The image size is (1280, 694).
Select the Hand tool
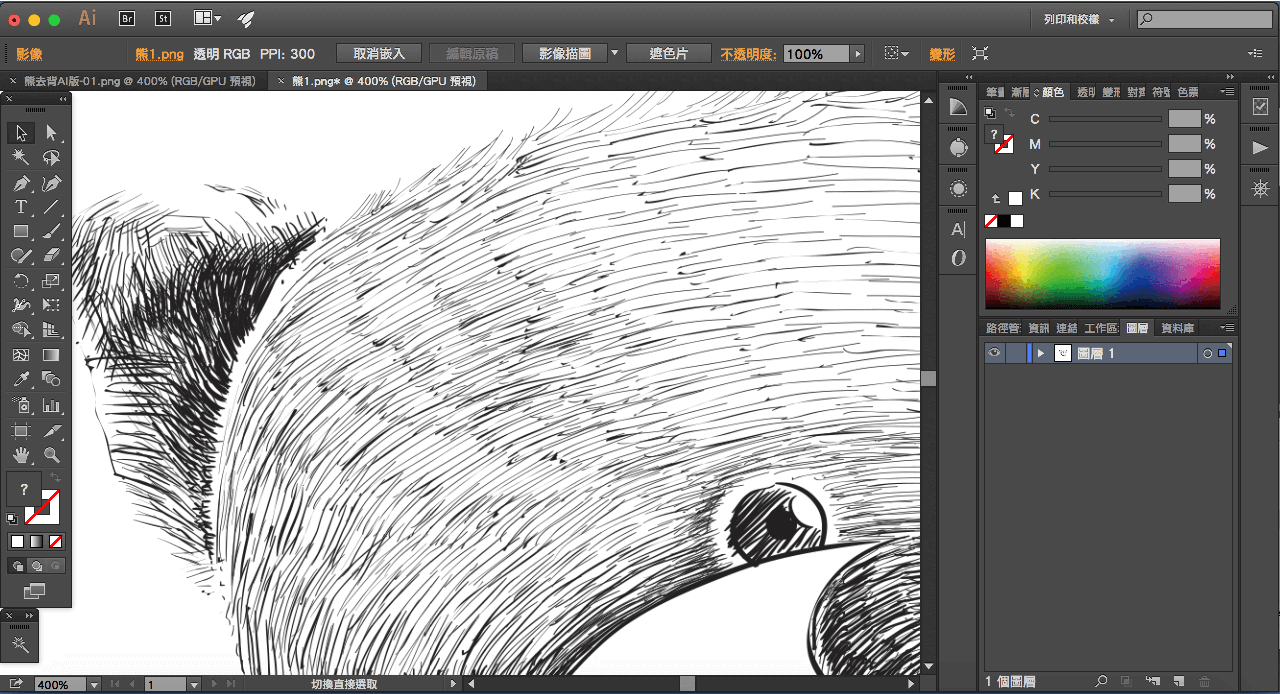coord(21,455)
